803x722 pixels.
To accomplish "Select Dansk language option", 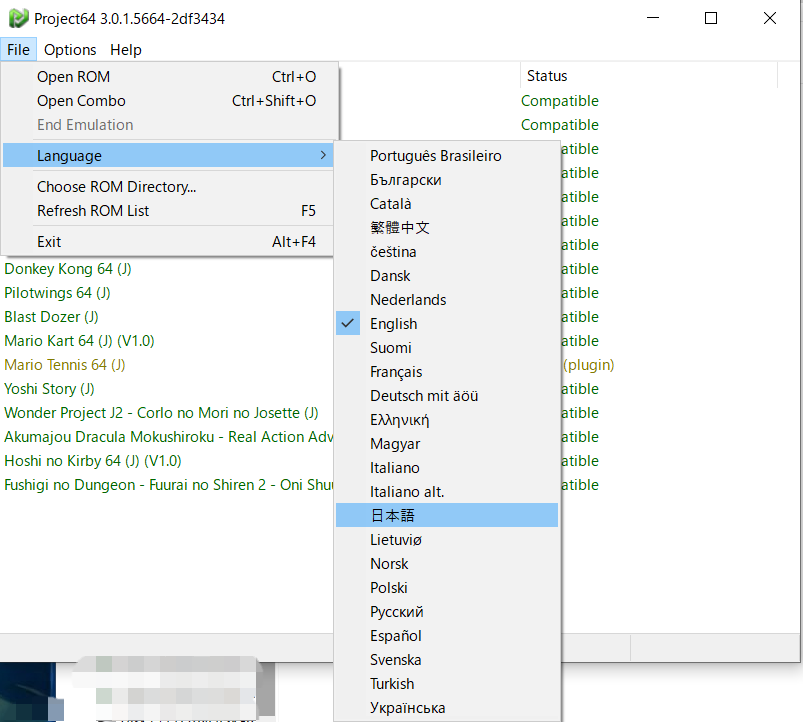I will click(x=447, y=276).
